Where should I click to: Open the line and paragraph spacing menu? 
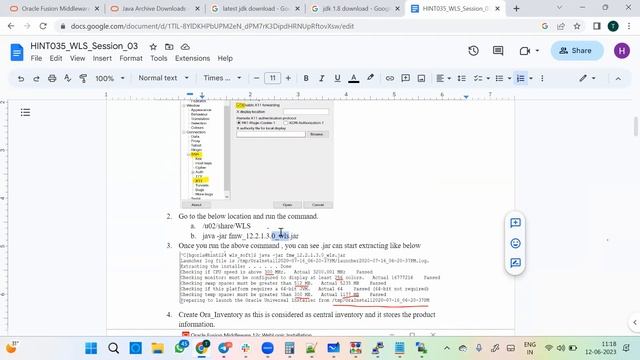pos(462,78)
